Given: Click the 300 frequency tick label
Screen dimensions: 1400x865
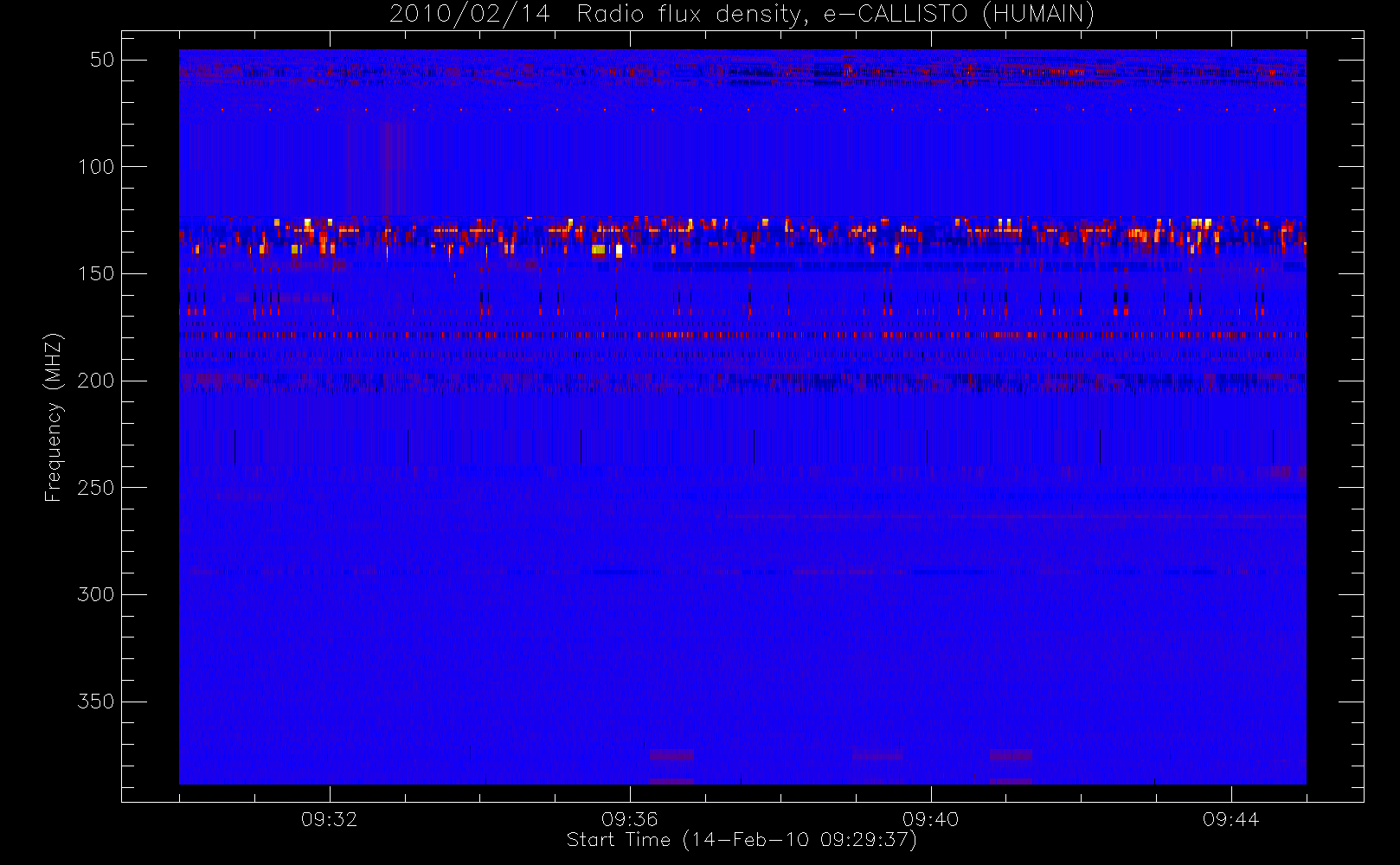Looking at the screenshot, I should coord(96,594).
